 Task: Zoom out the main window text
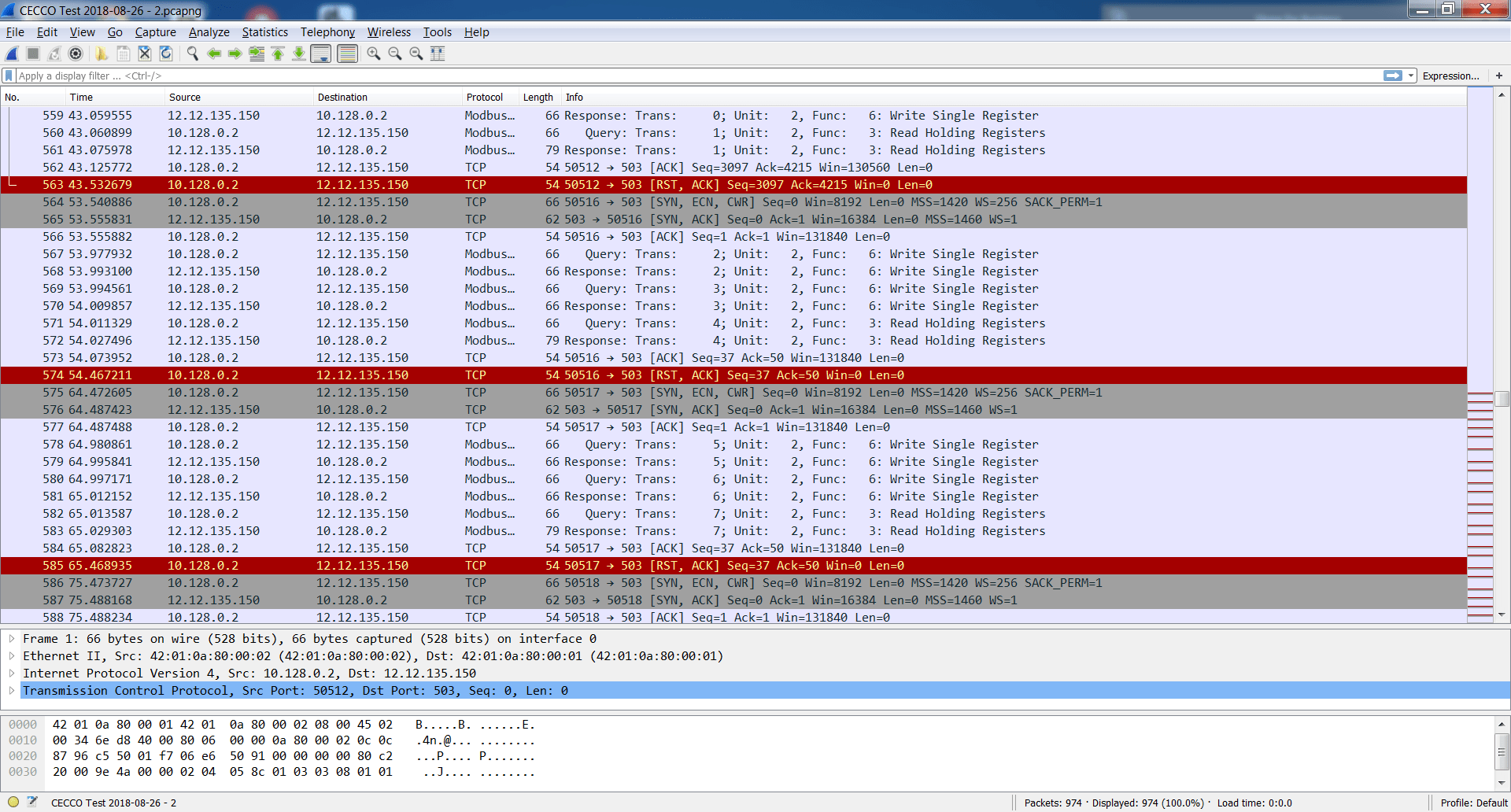(395, 54)
